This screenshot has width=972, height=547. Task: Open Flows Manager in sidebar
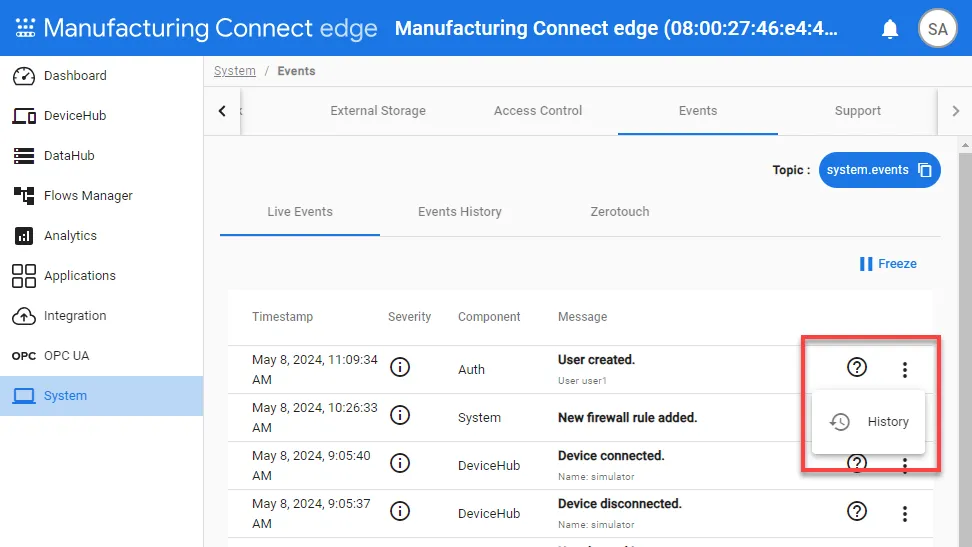pyautogui.click(x=102, y=195)
